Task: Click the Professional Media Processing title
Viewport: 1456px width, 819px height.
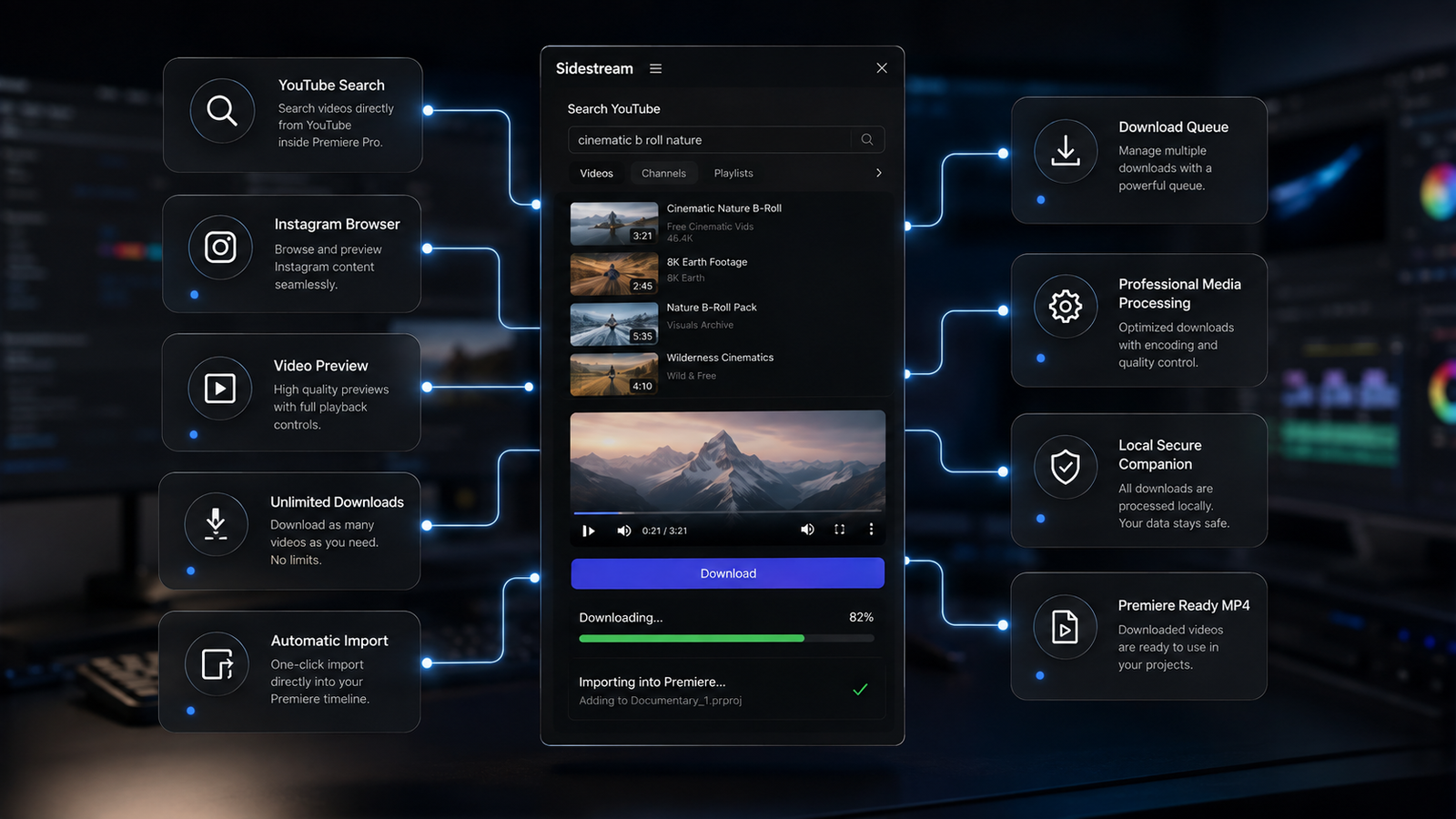Action: pyautogui.click(x=1180, y=294)
